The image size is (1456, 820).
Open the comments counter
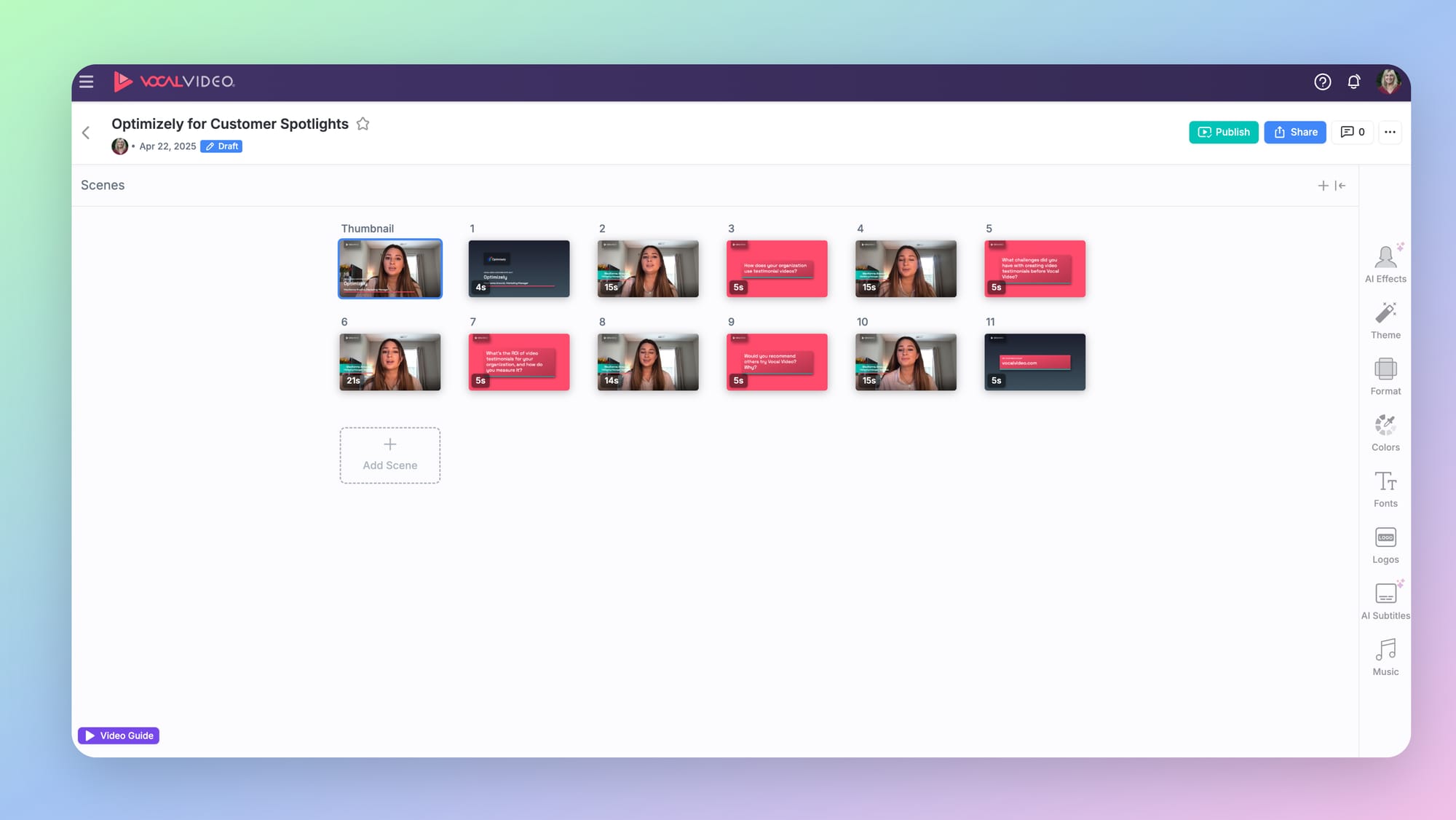tap(1352, 132)
